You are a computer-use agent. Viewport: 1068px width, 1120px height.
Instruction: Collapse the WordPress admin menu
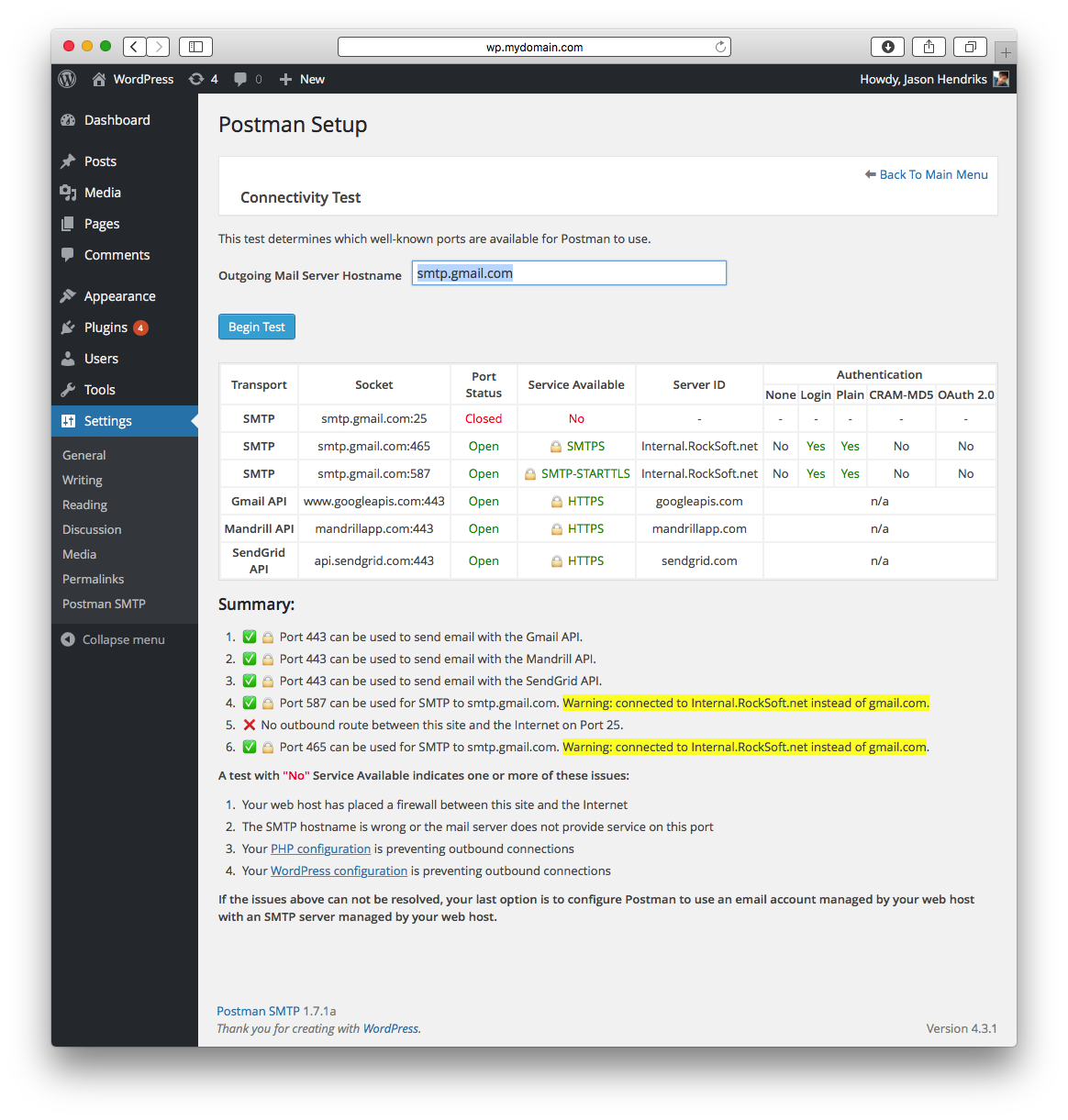(114, 639)
